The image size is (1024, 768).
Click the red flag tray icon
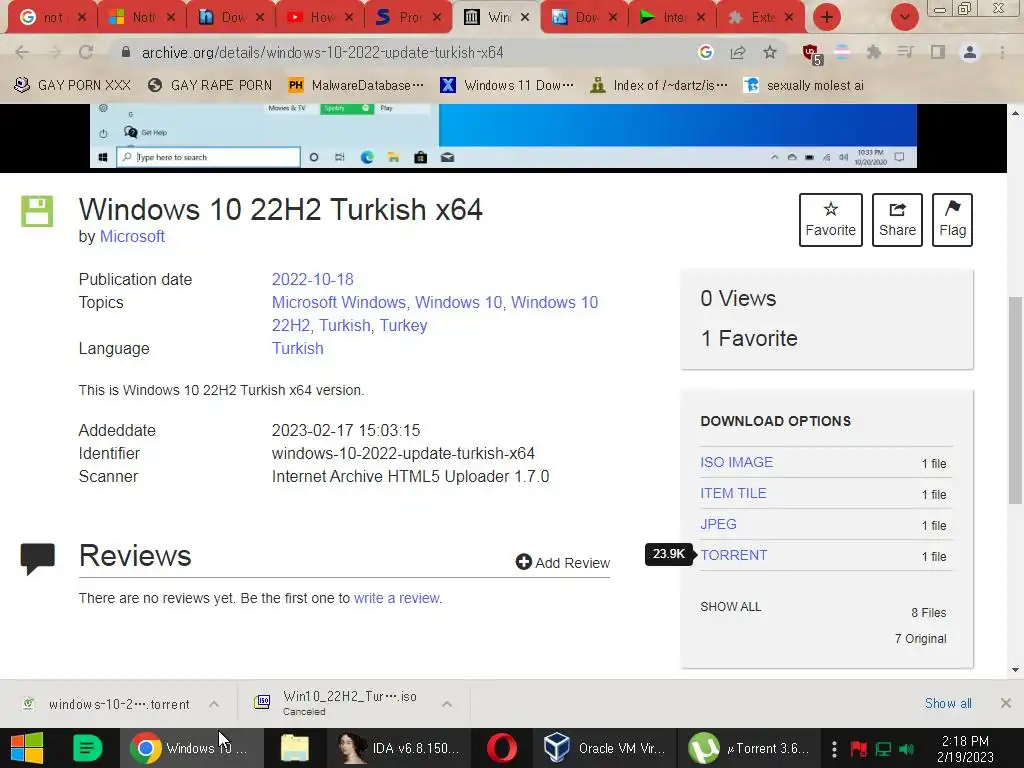pos(858,749)
